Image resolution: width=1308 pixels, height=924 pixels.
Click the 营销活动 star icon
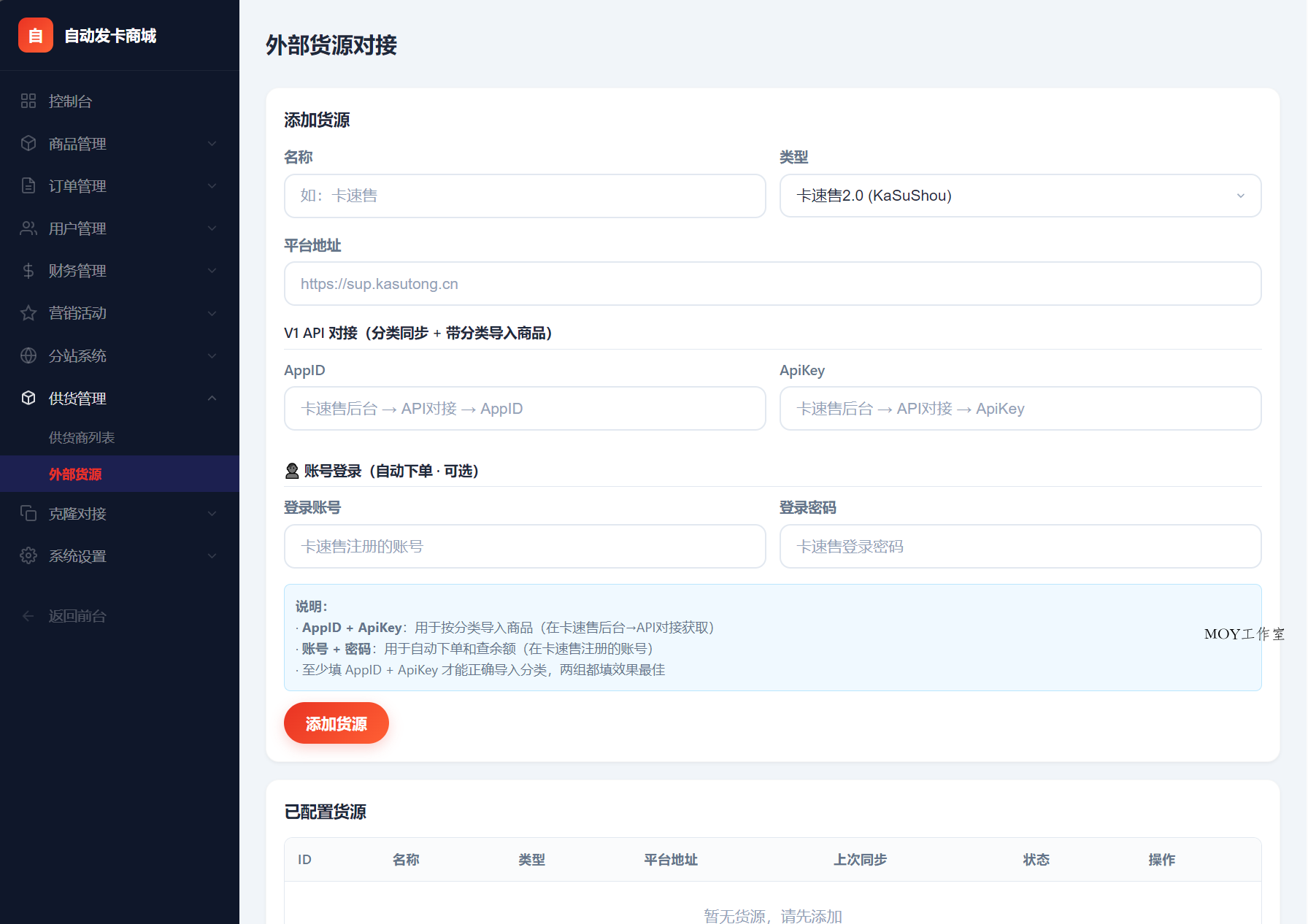(28, 313)
